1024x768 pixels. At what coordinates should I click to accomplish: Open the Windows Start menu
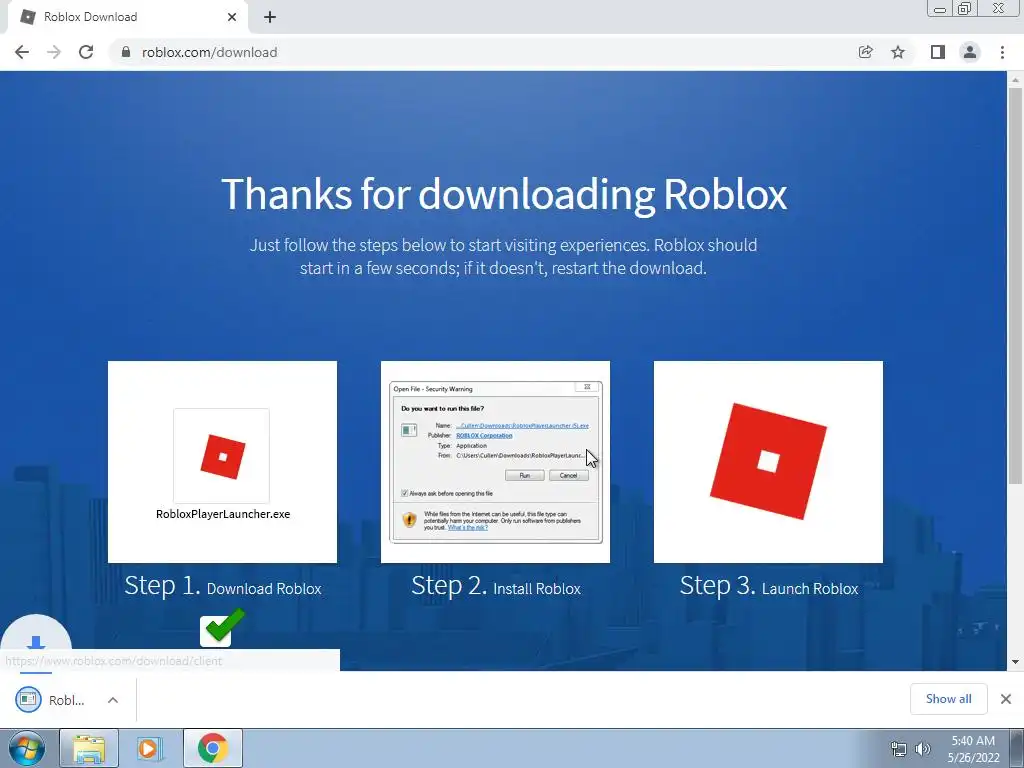tap(27, 748)
